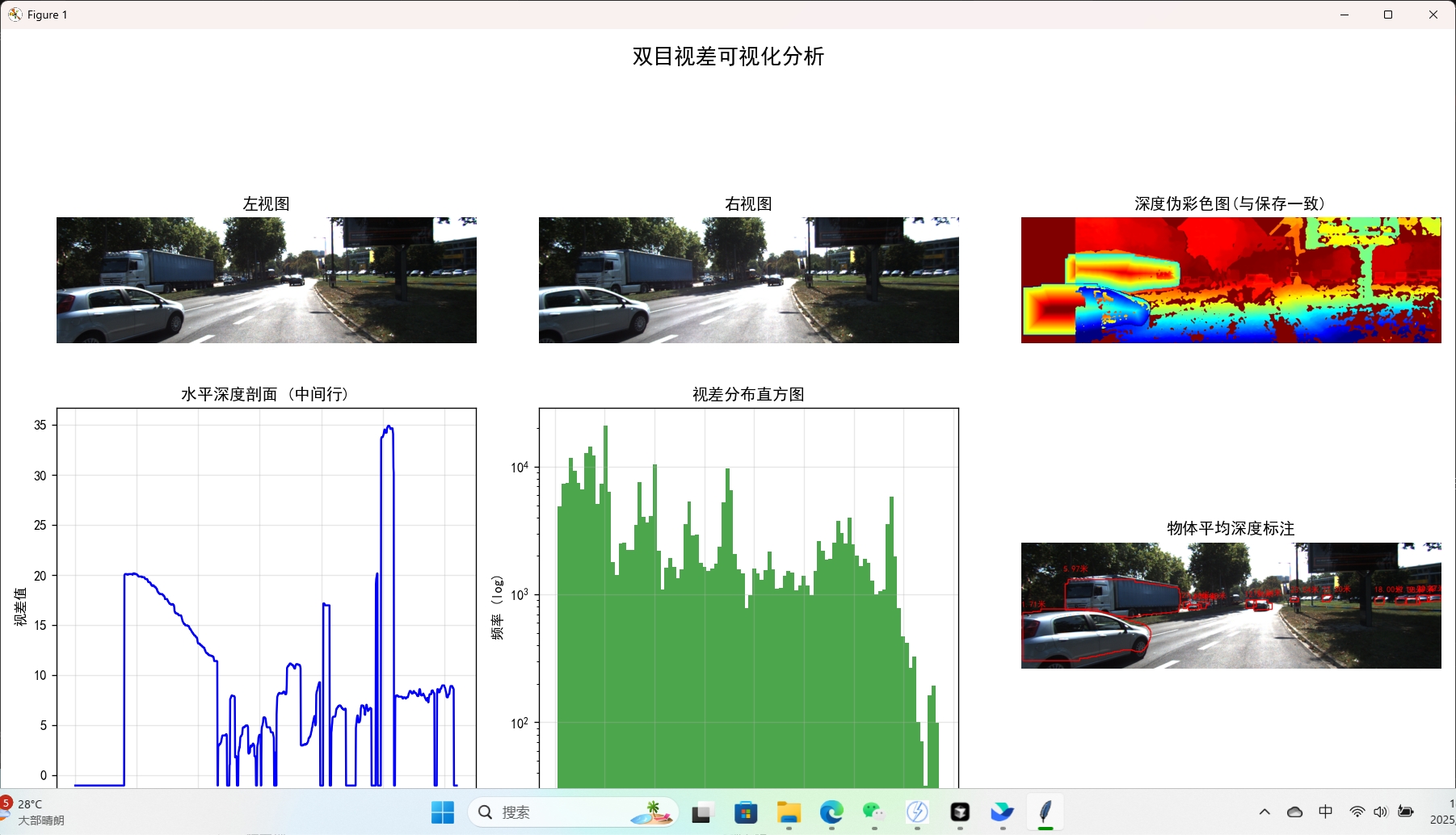This screenshot has height=835, width=1456.
Task: Click the left view image (左视图)
Action: 266,280
